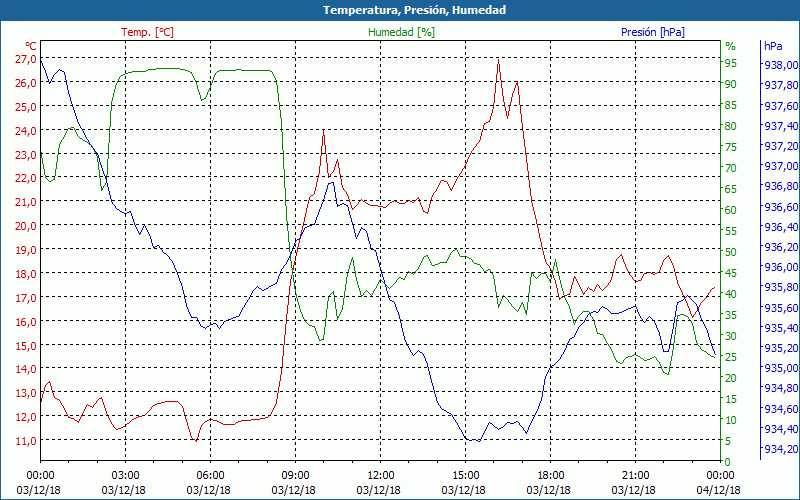
Task: Click the blue 'hPa' axis unit label
Action: (773, 46)
